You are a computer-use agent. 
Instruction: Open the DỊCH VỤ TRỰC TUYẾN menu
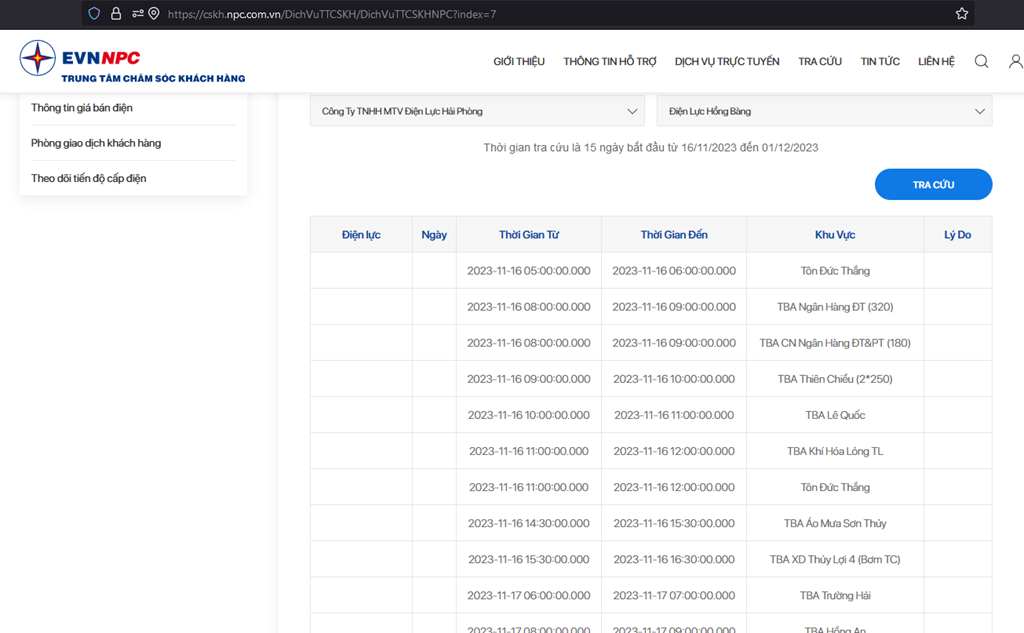point(727,61)
